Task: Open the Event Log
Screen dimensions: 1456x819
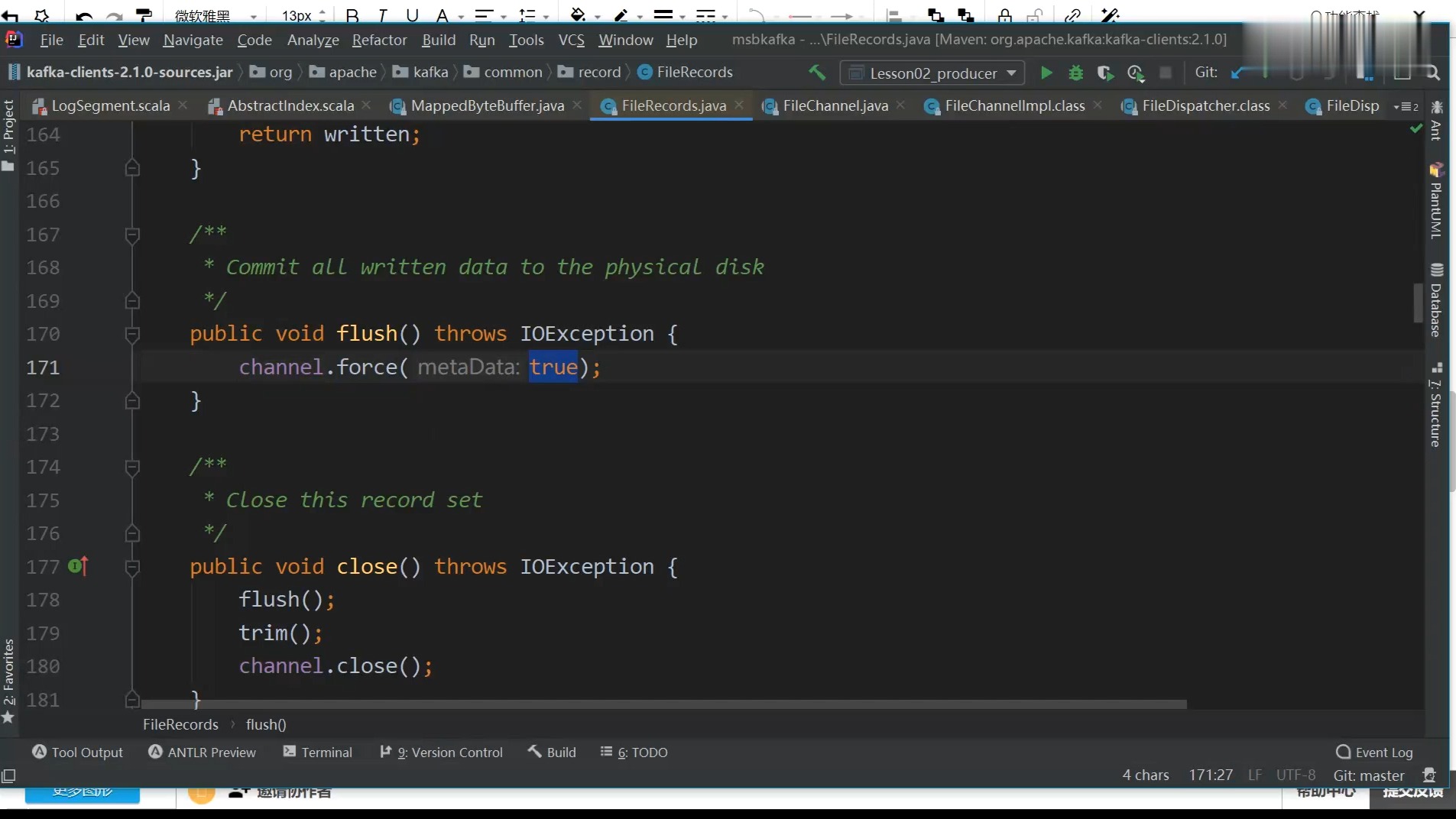Action: tap(1375, 753)
